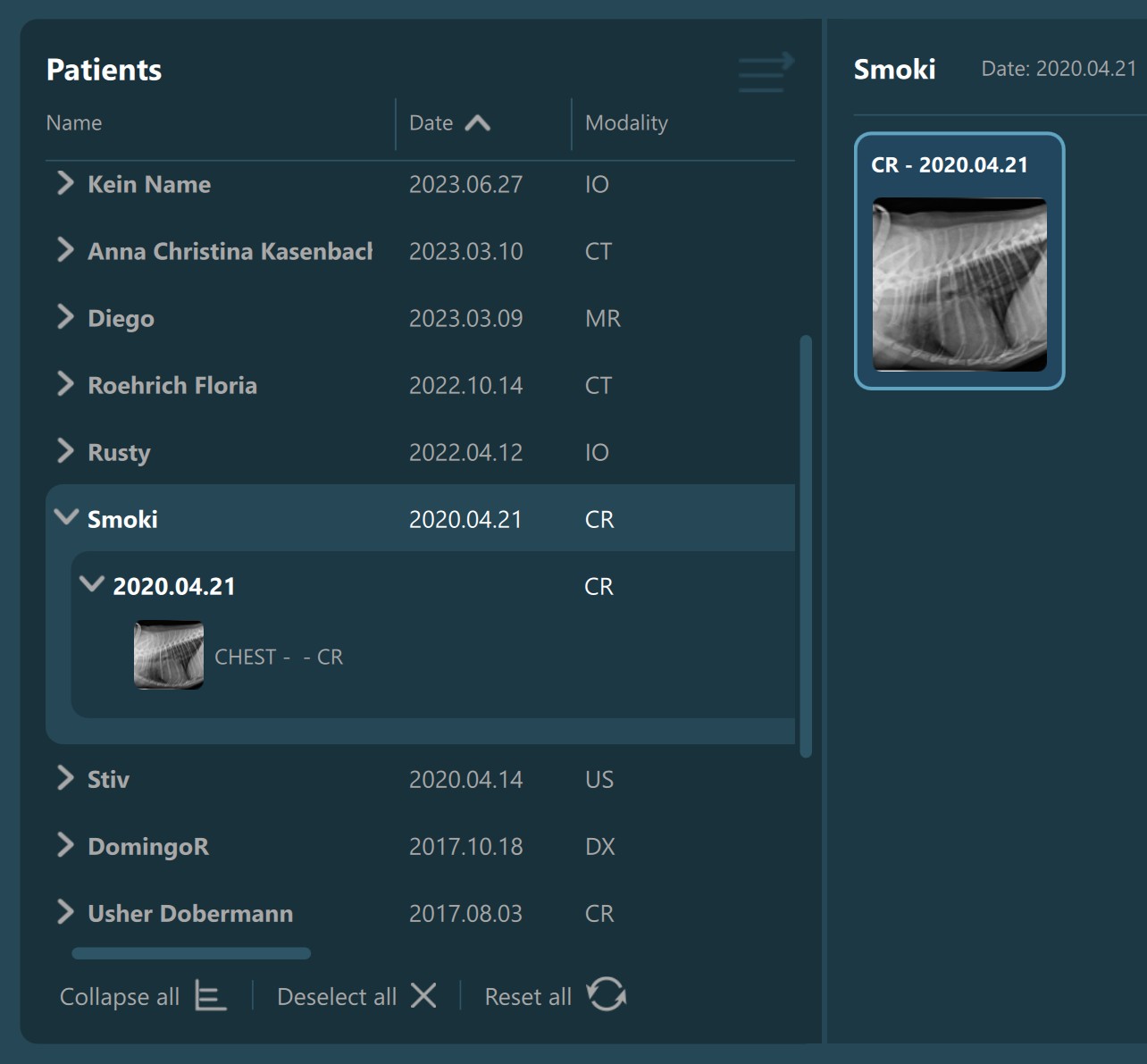Screen dimensions: 1147x1064
Task: Expand the Stiv patient chevron
Action: pyautogui.click(x=65, y=778)
